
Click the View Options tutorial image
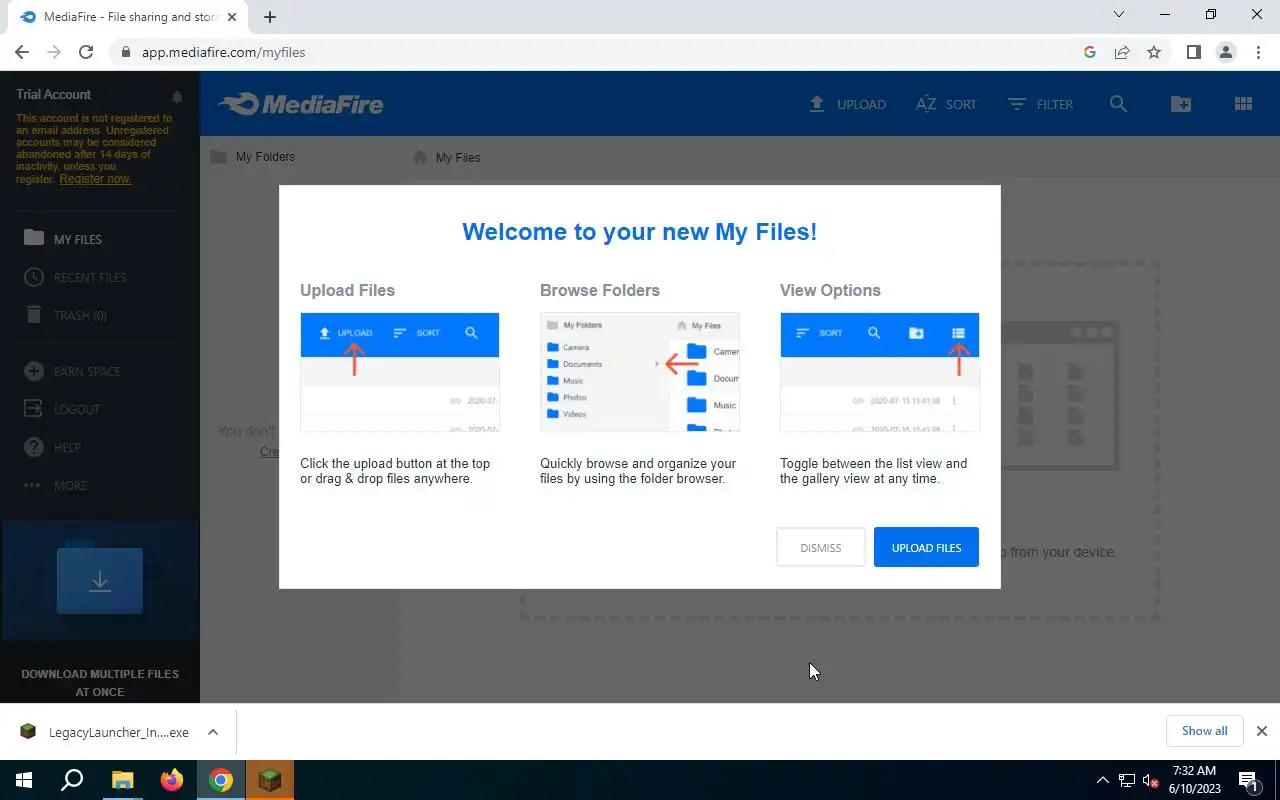point(879,372)
